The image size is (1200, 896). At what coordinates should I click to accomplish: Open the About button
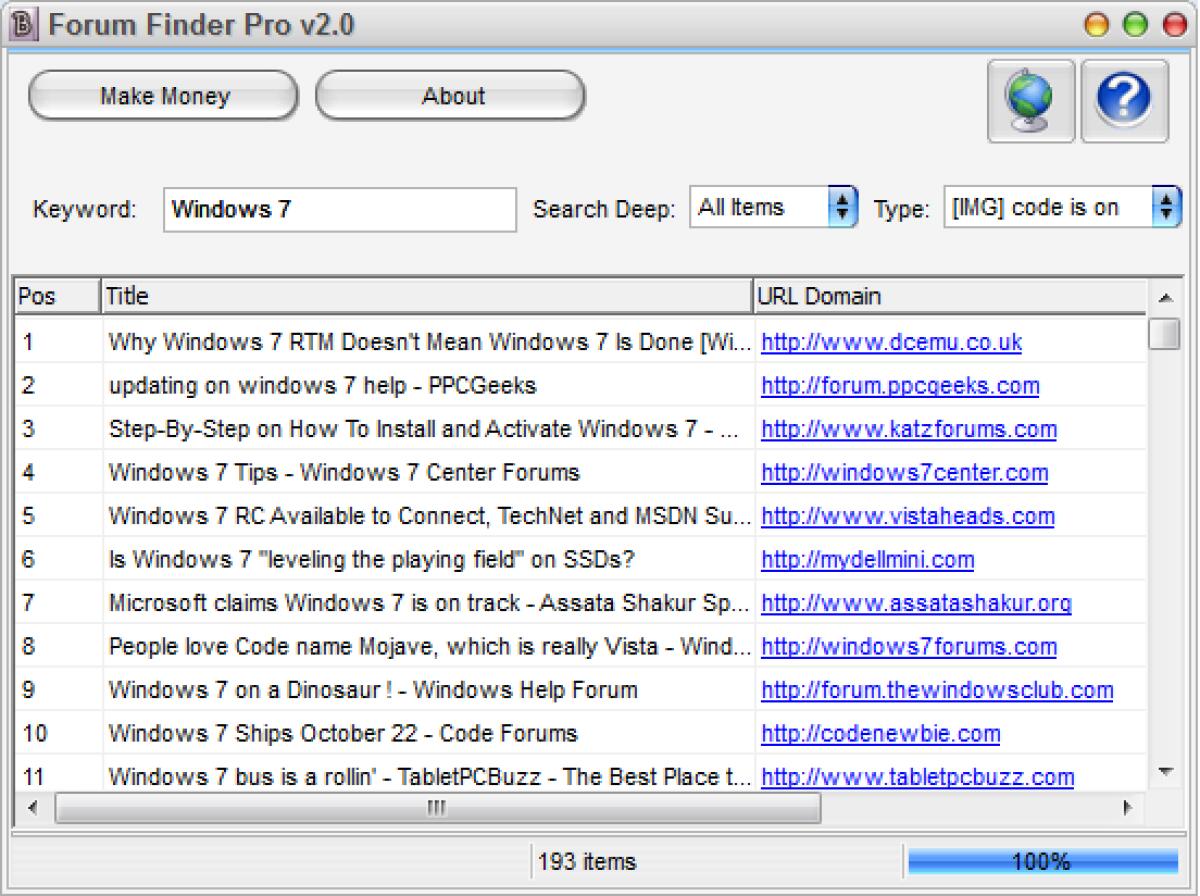tap(452, 96)
